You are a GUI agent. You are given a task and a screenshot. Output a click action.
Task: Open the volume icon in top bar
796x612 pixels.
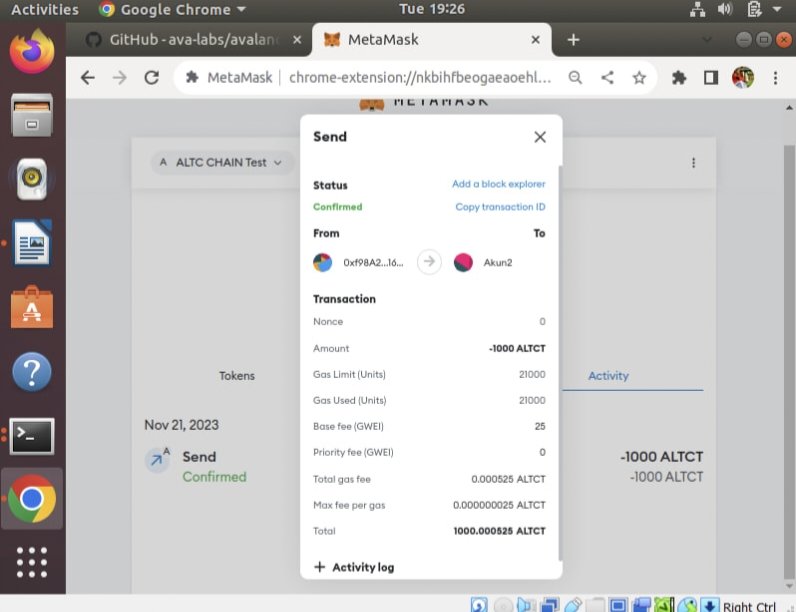point(725,9)
